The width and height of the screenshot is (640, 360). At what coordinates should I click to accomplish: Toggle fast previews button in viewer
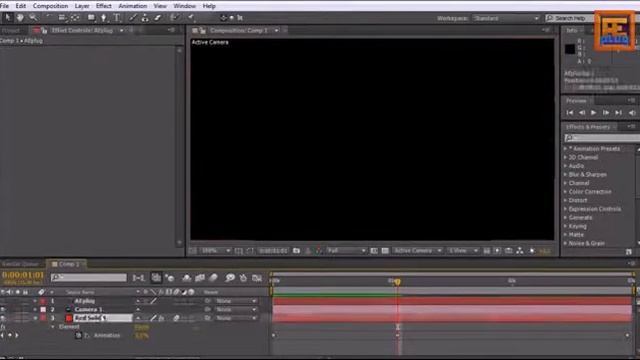click(x=498, y=251)
